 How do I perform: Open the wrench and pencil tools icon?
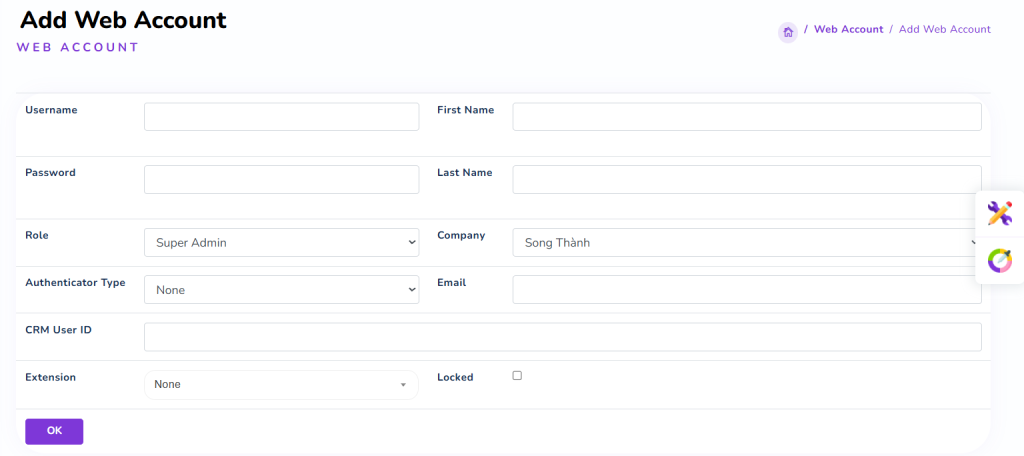(x=999, y=213)
